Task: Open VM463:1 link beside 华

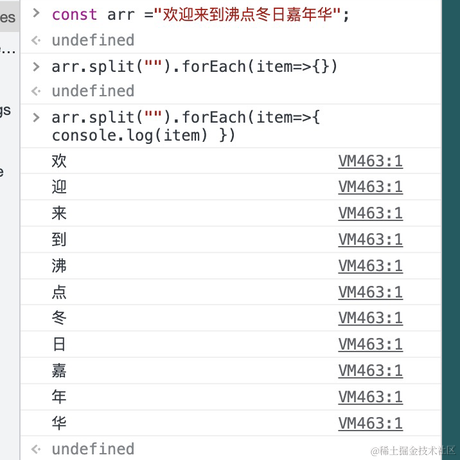Action: pos(370,423)
